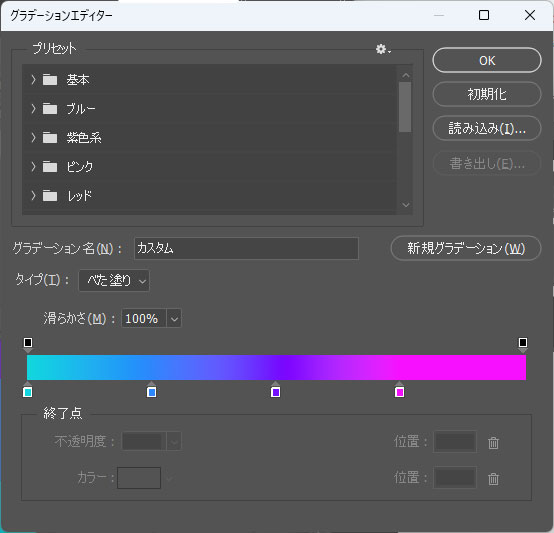The width and height of the screenshot is (554, 533).
Task: Expand the 紫色系 preset folder
Action: [33, 138]
